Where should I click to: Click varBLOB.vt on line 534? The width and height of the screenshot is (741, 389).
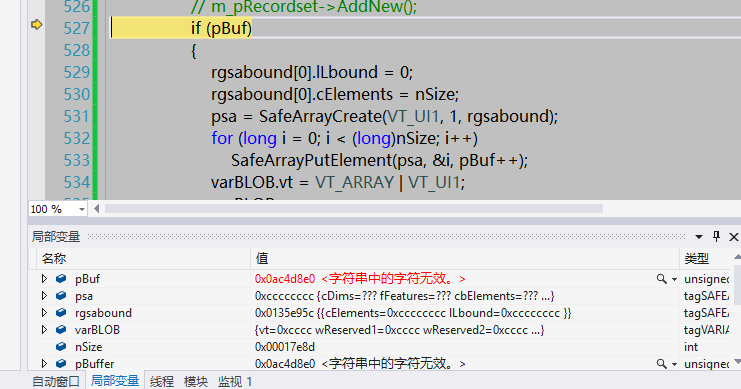(252, 182)
